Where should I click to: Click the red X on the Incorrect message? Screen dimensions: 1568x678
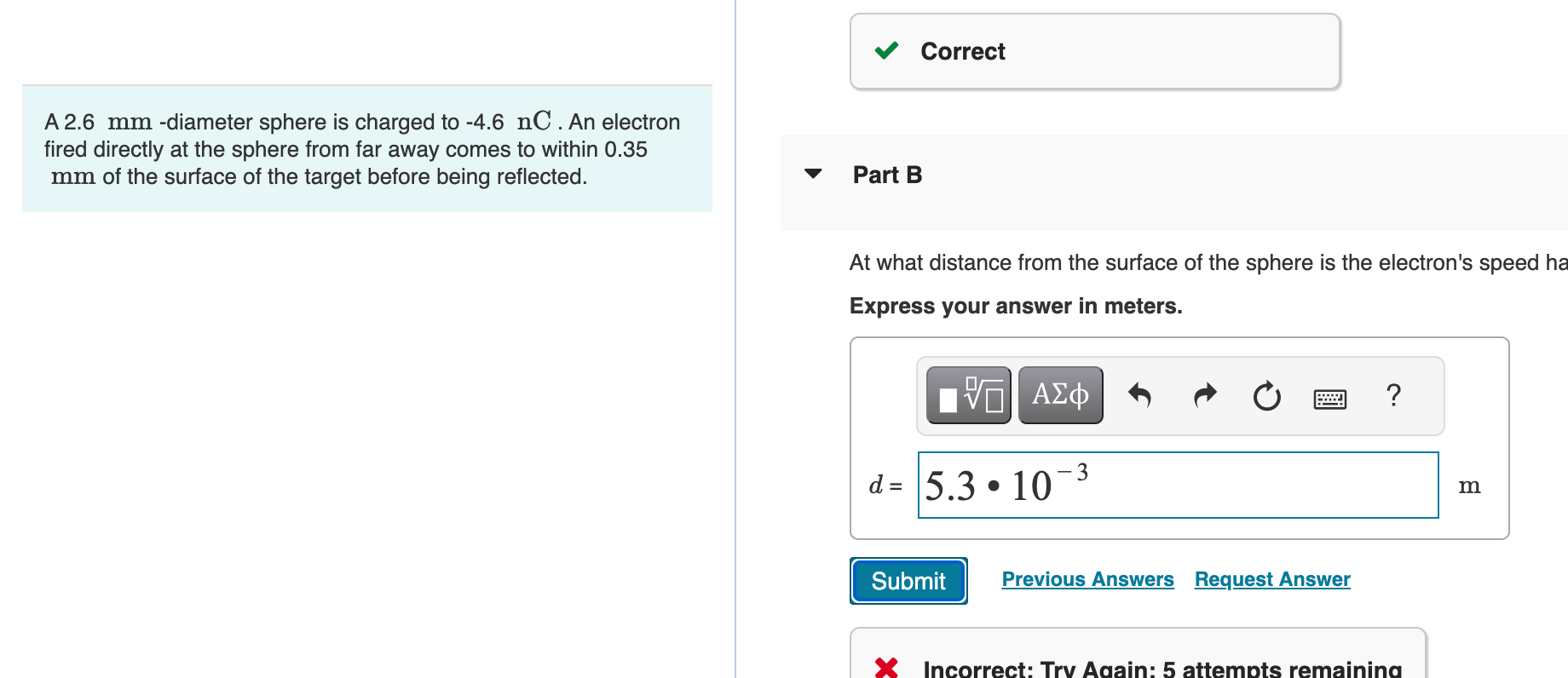click(886, 668)
